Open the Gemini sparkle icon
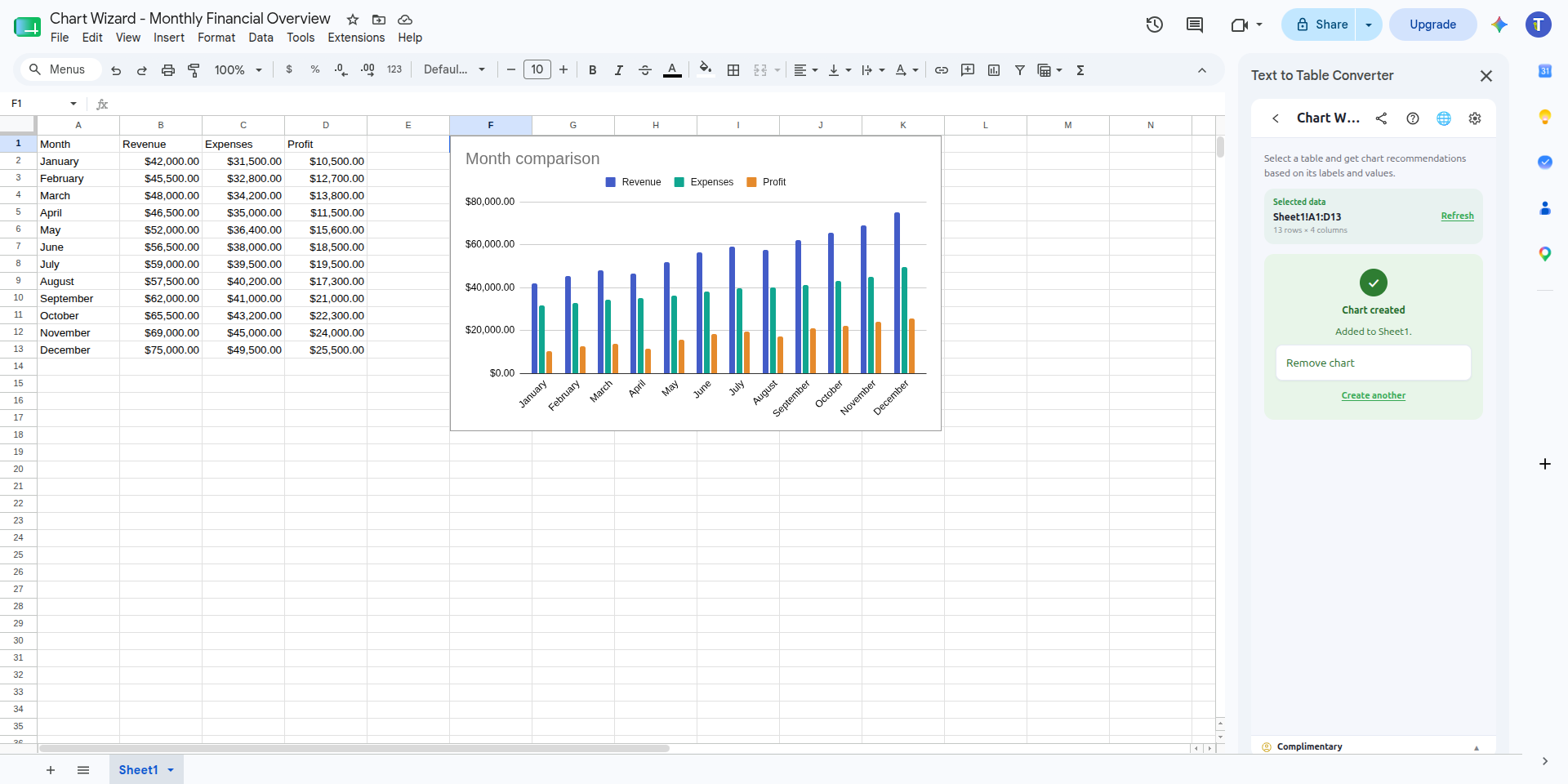Screen dimensions: 1568x784 (x=1499, y=24)
